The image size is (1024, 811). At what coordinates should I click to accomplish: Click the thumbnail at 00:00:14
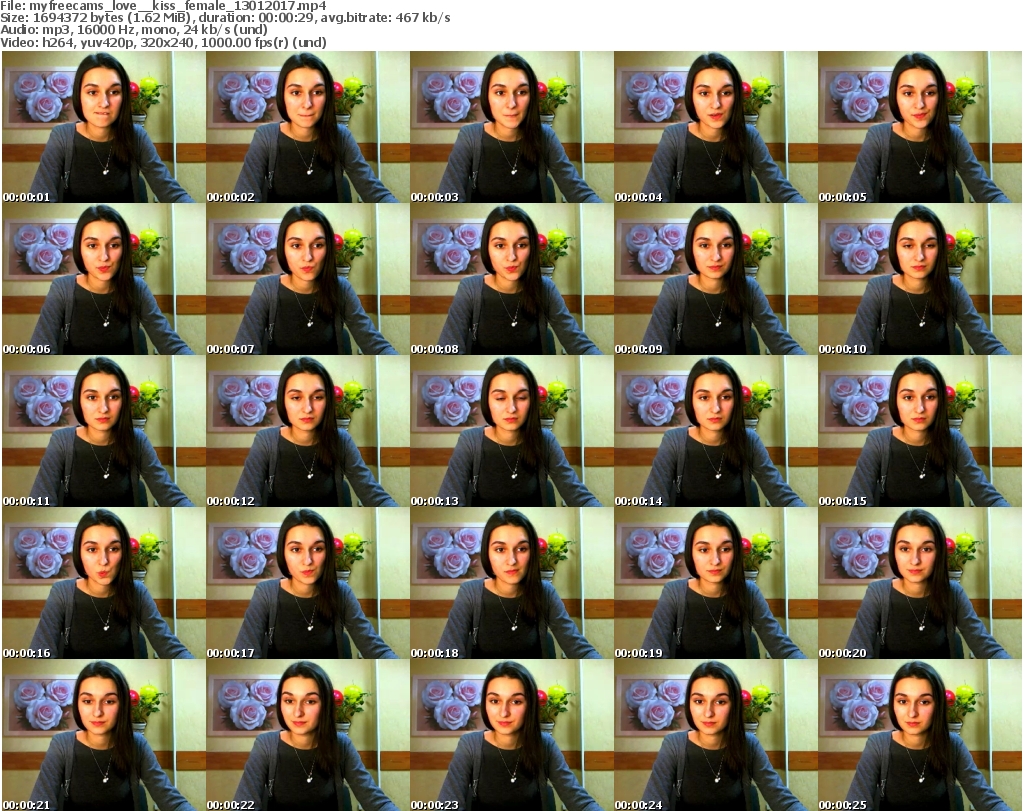coord(716,431)
